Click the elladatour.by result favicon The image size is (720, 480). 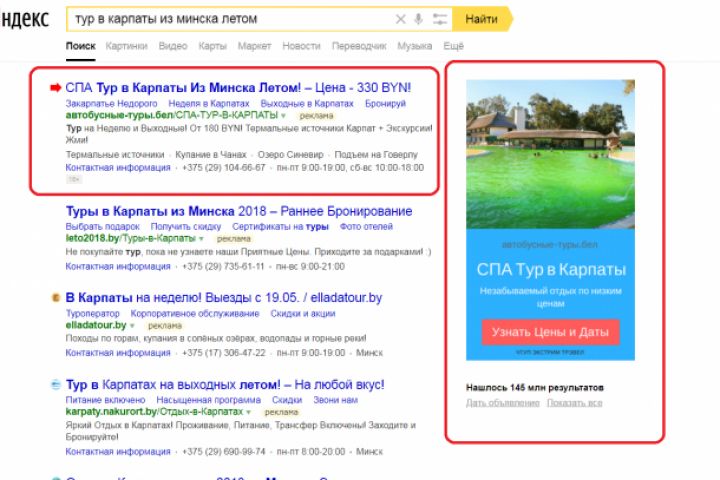(x=56, y=298)
